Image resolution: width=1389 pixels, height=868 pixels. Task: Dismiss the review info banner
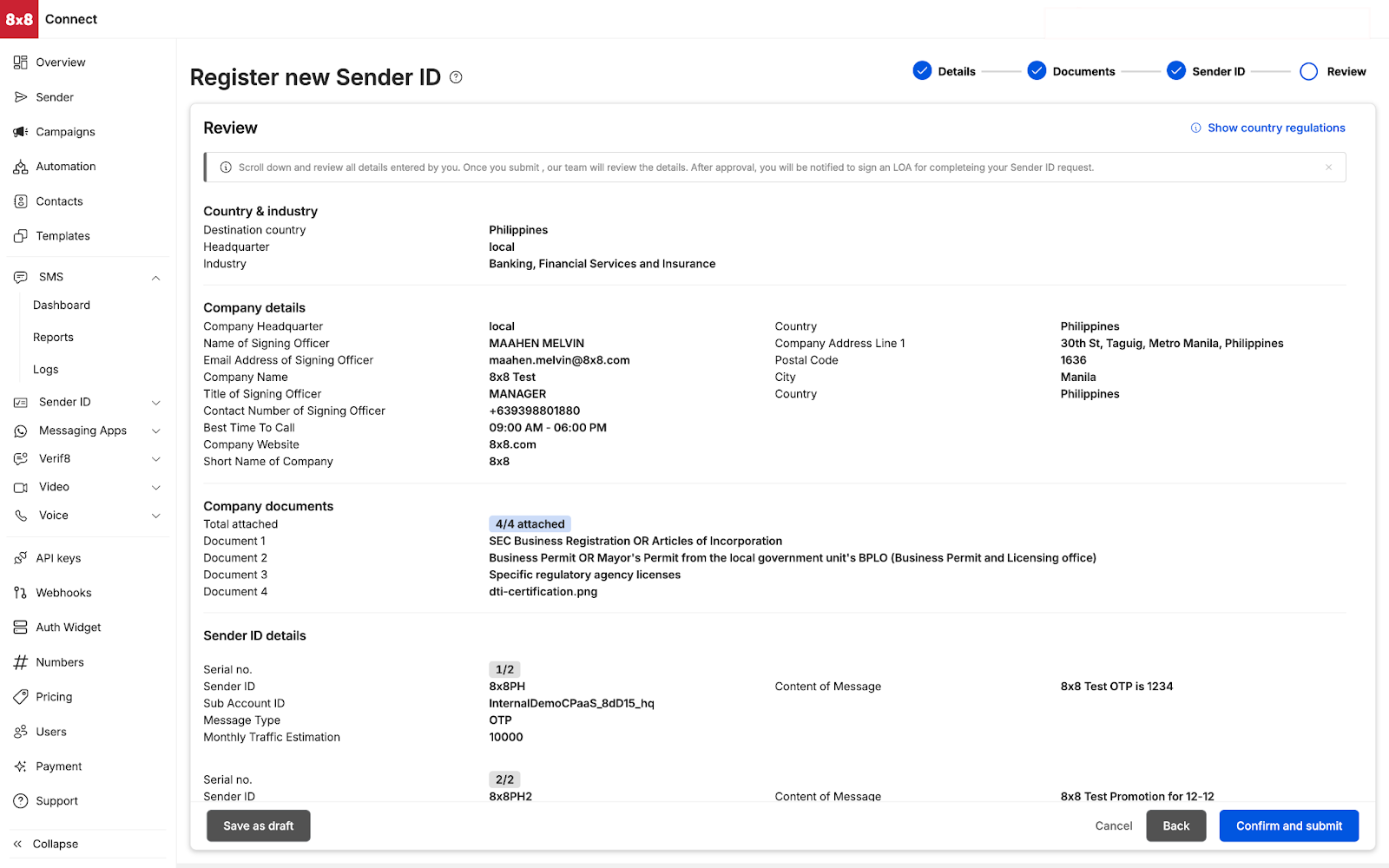(x=1328, y=168)
